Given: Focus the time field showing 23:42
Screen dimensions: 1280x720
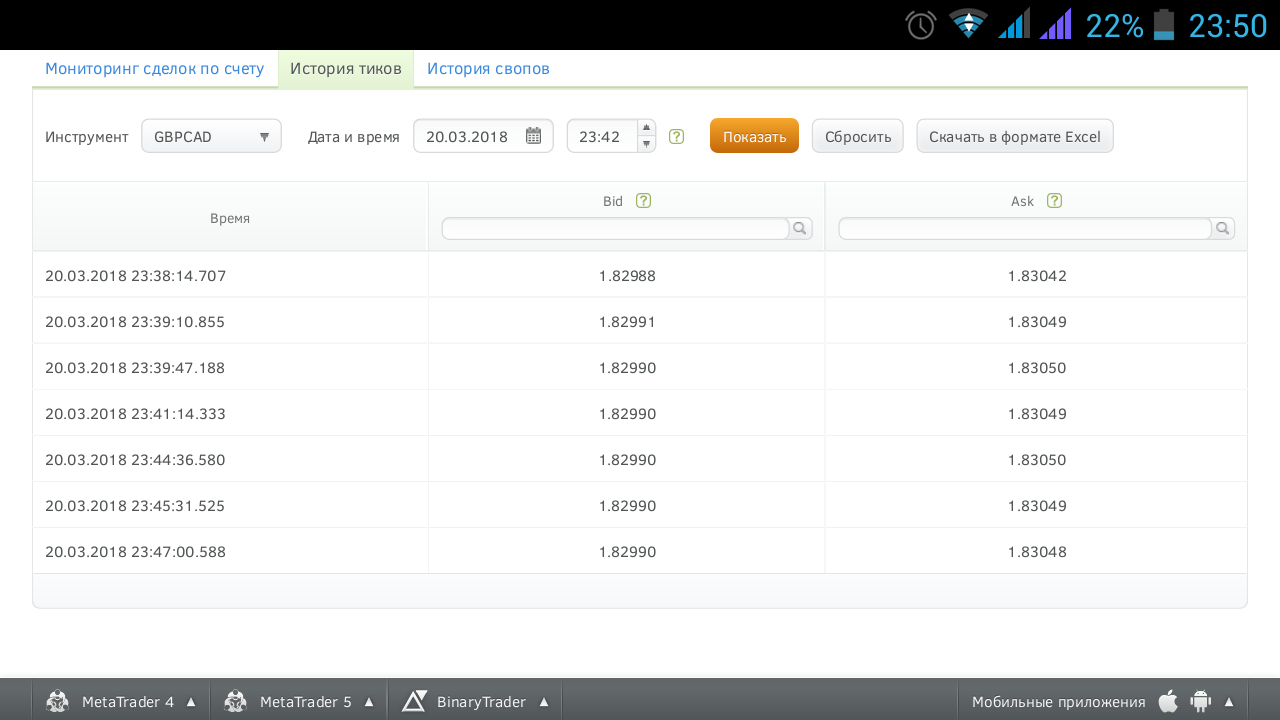Looking at the screenshot, I should pyautogui.click(x=603, y=137).
